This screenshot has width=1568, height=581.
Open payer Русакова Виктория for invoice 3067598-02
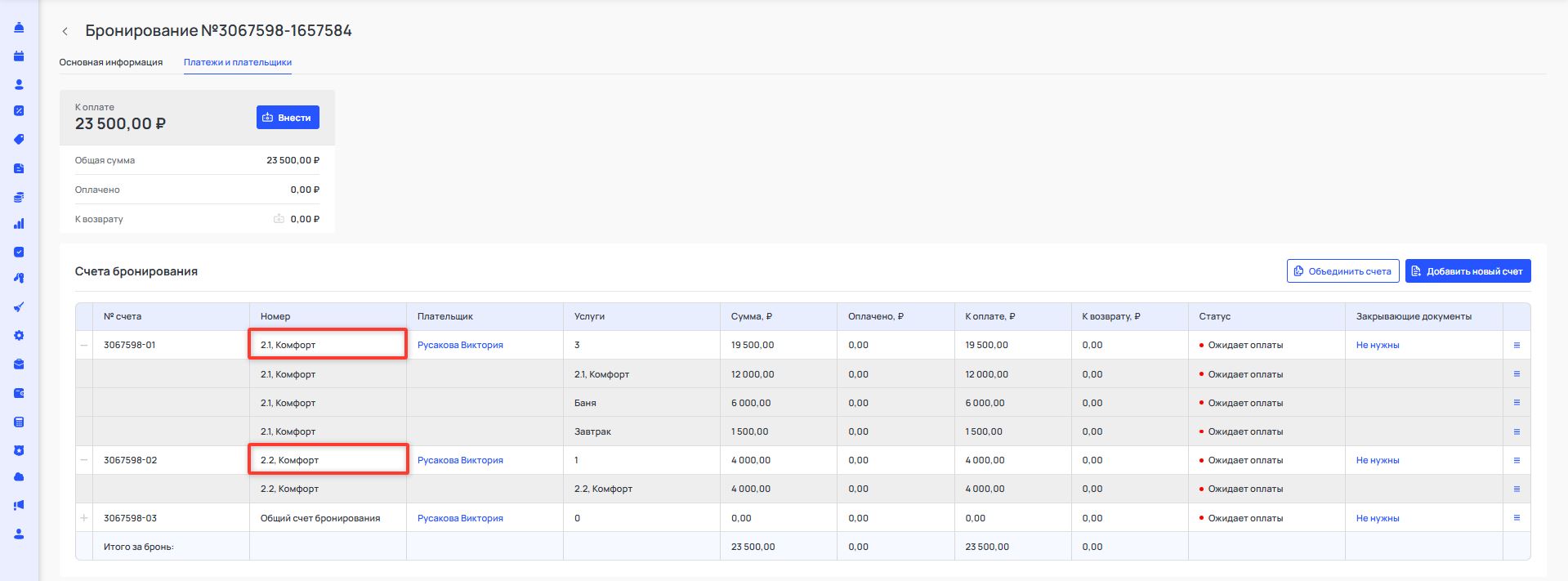pos(460,460)
